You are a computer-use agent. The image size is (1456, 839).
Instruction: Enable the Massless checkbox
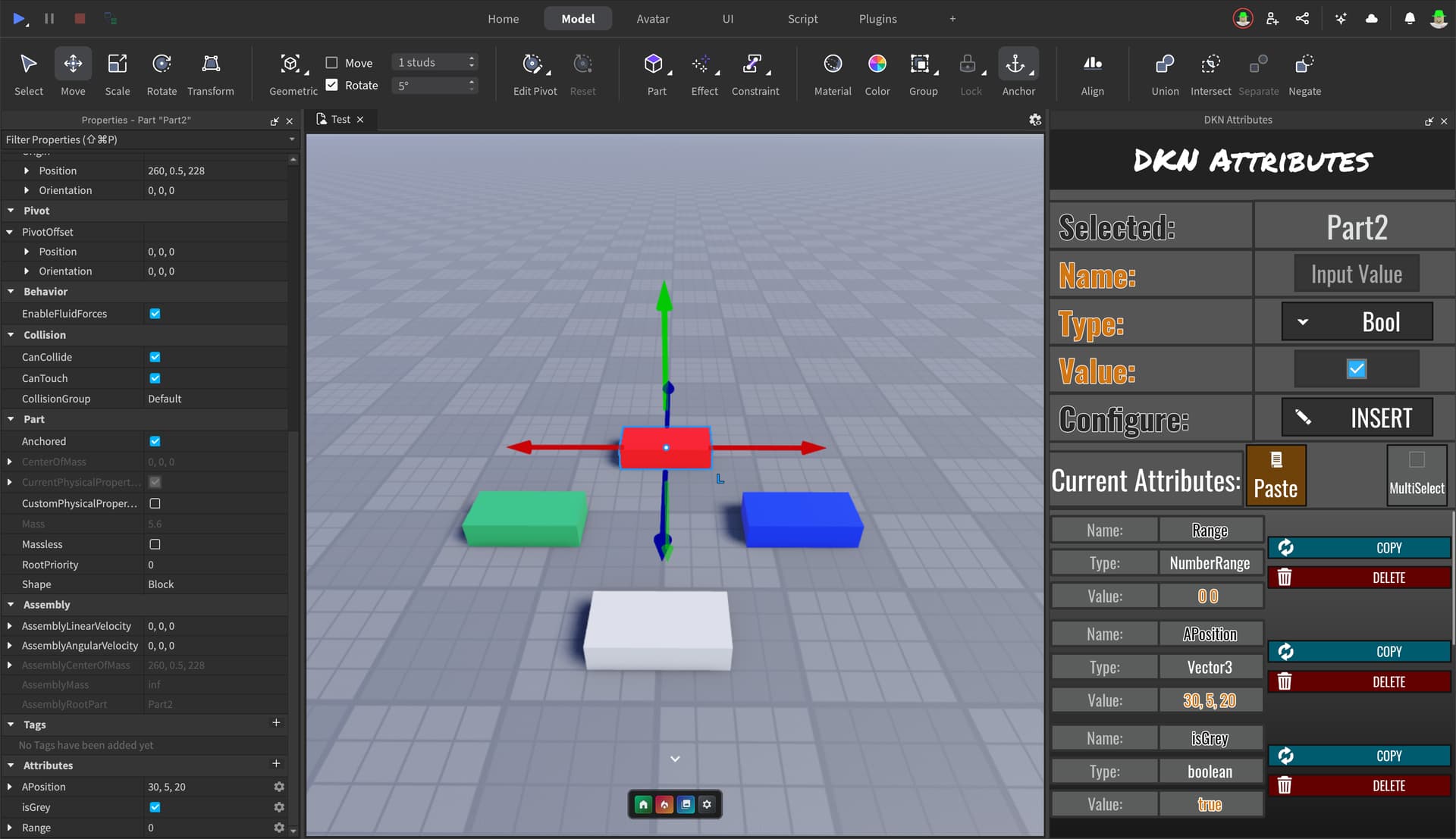155,544
